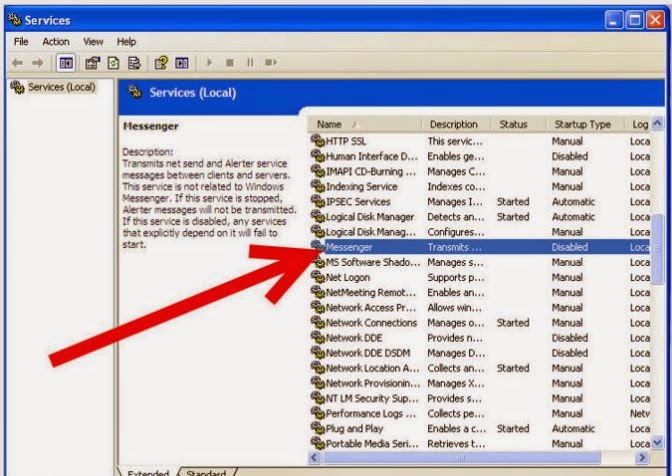Click the Export List toolbar icon
672x476 pixels.
pos(135,63)
